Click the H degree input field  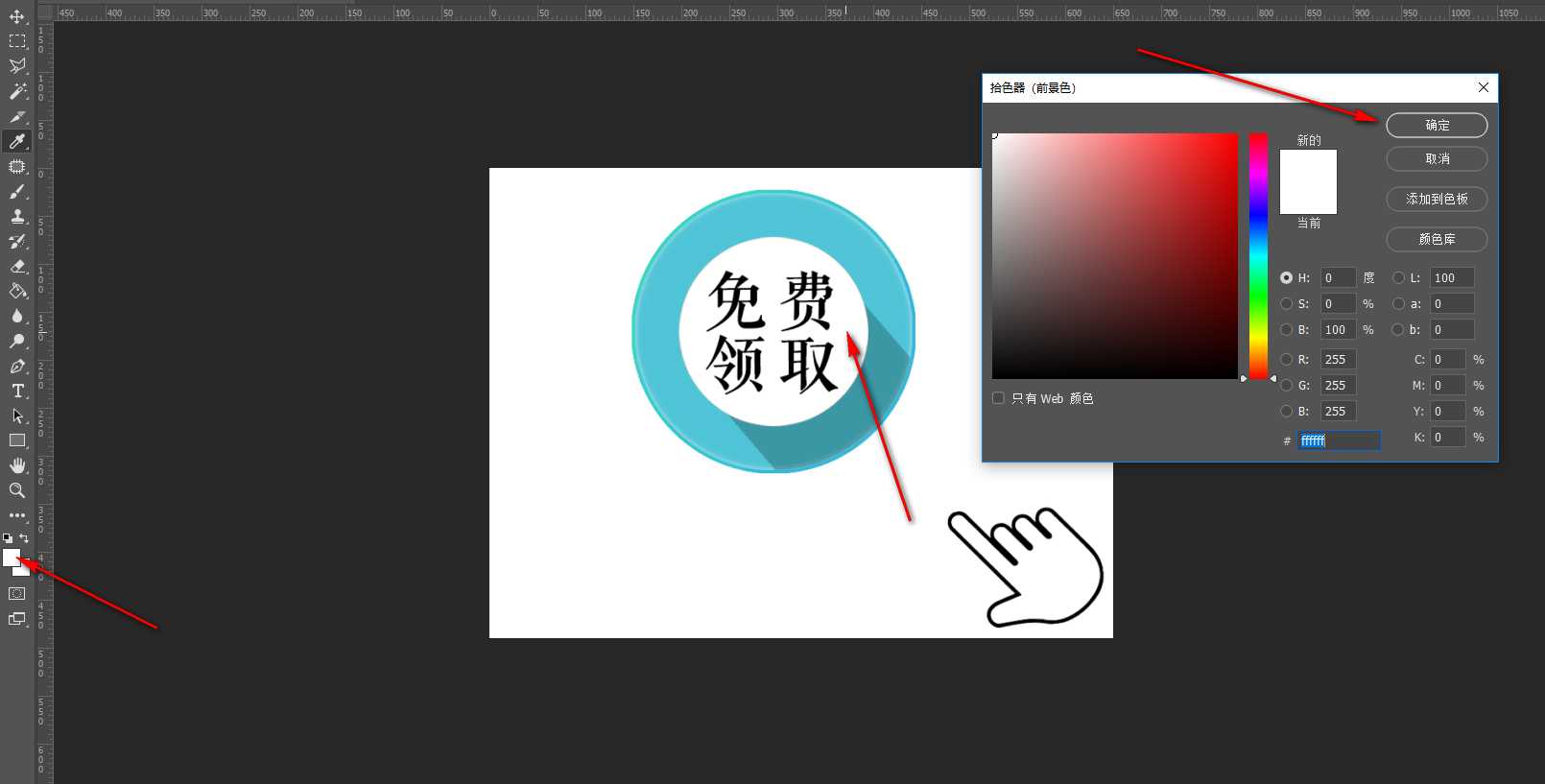(1338, 277)
